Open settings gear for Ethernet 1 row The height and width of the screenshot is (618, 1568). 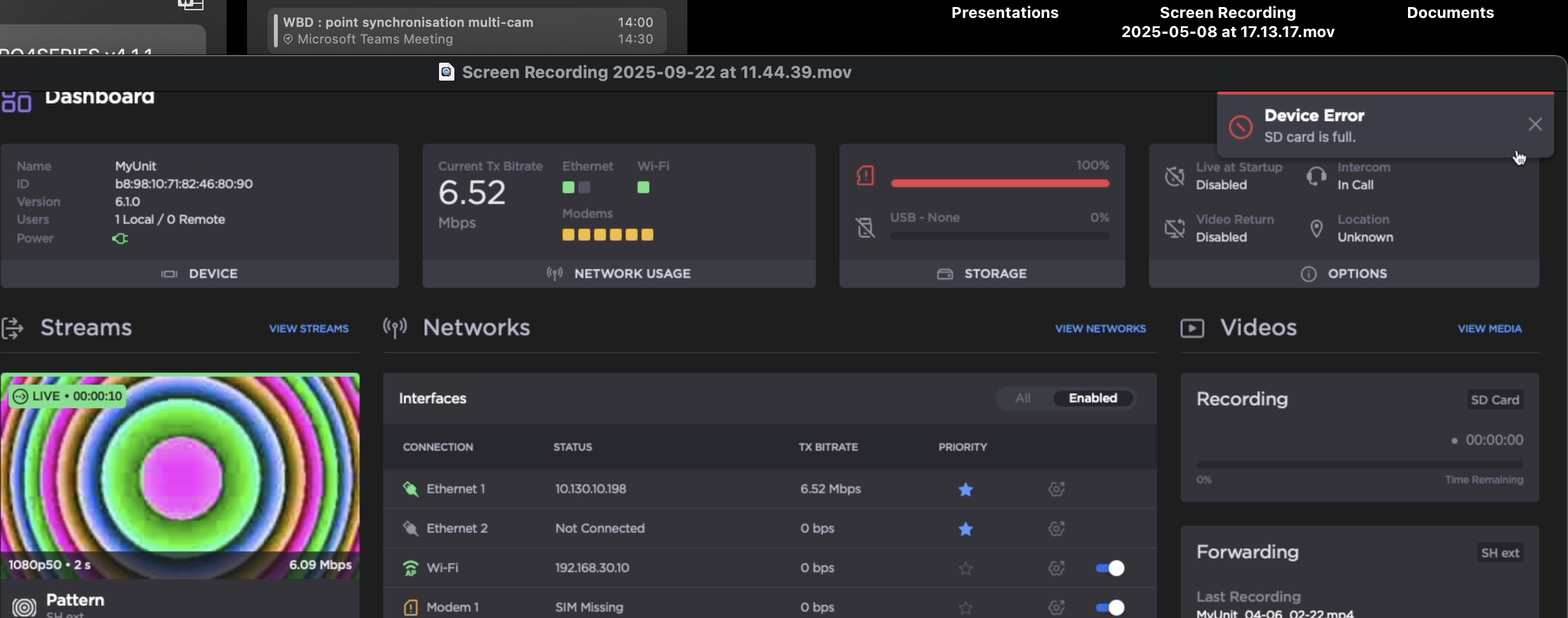point(1055,489)
